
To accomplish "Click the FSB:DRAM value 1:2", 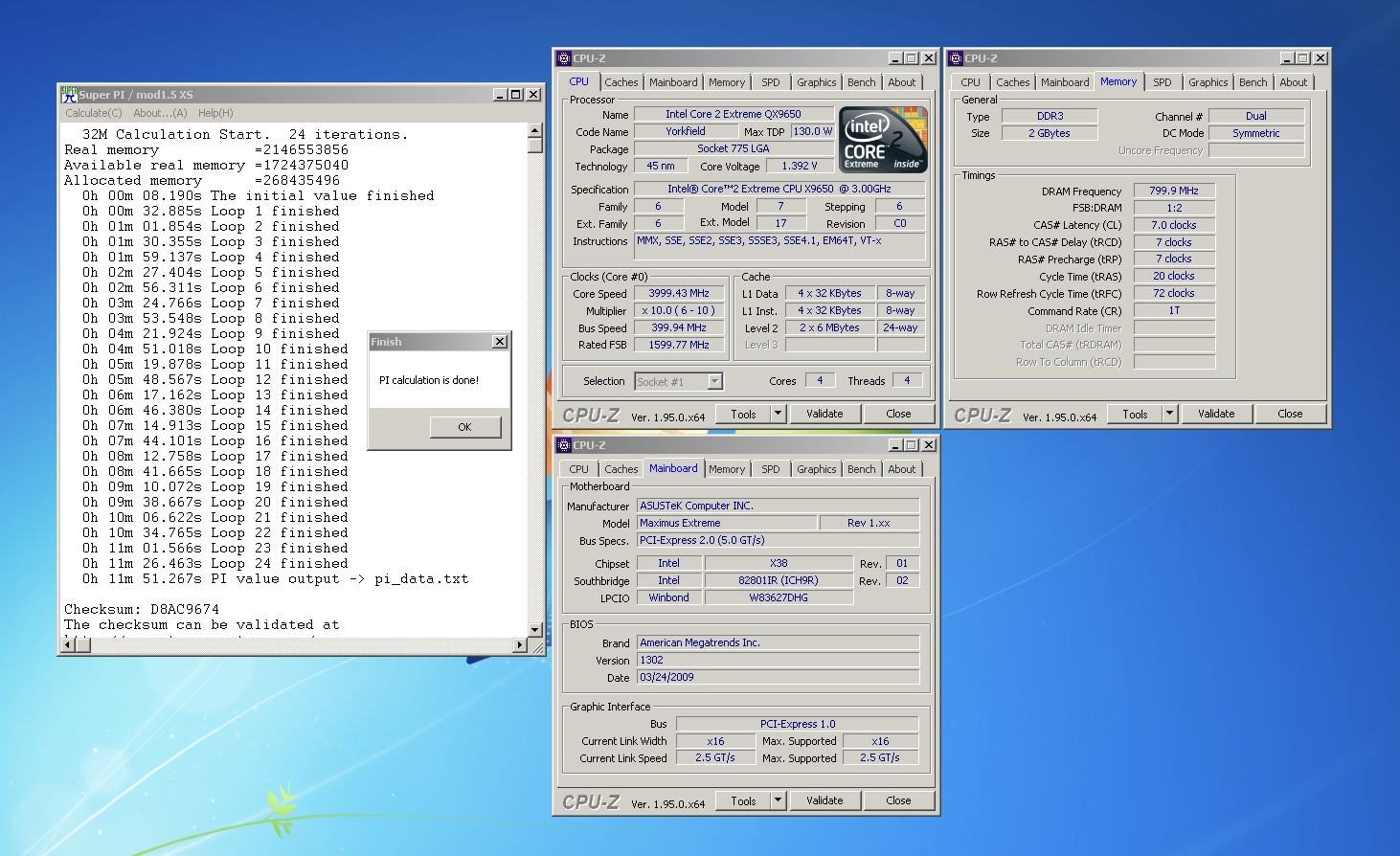I will pyautogui.click(x=1174, y=208).
